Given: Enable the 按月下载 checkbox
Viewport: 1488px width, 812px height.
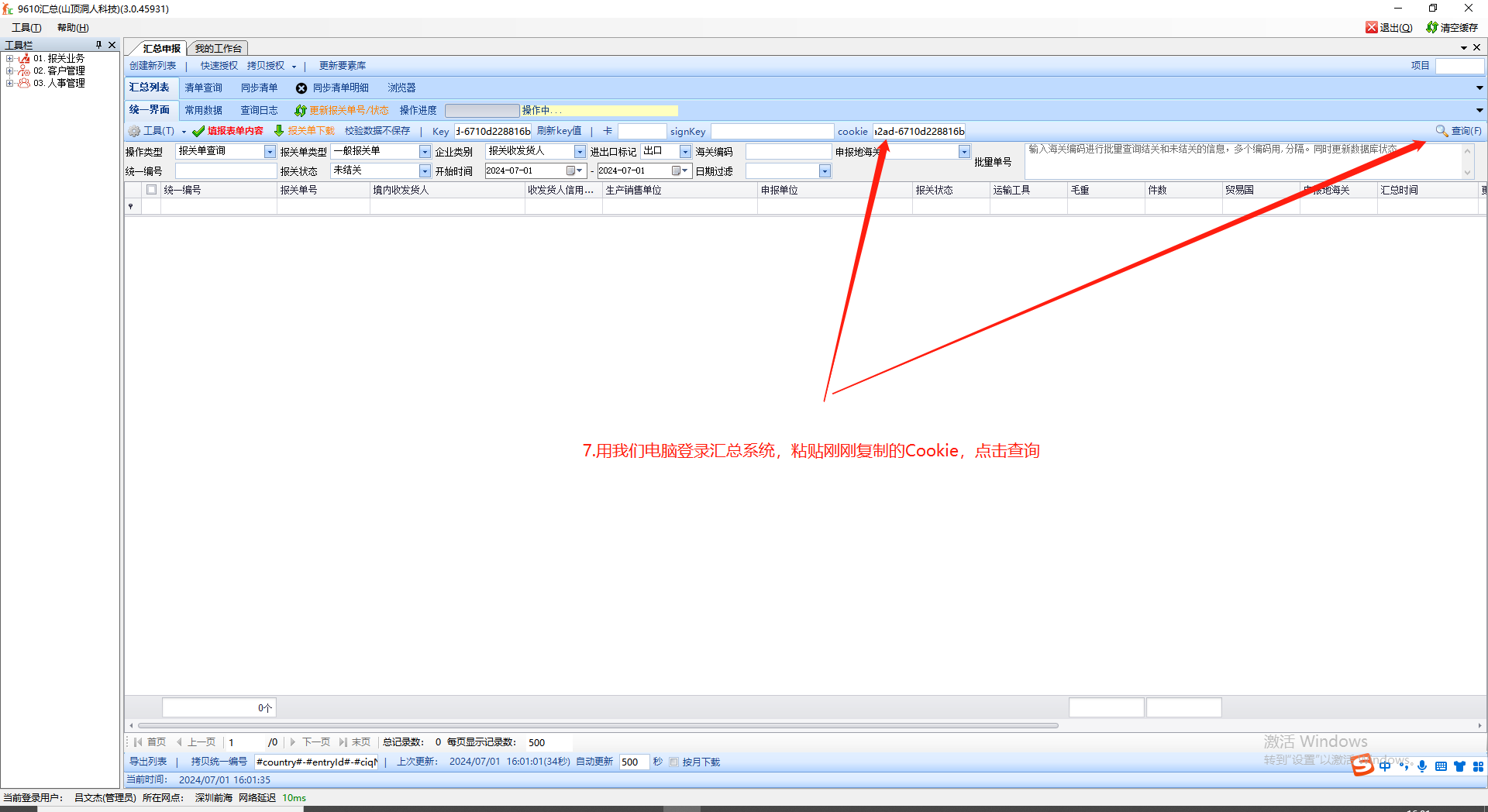Looking at the screenshot, I should tap(674, 762).
